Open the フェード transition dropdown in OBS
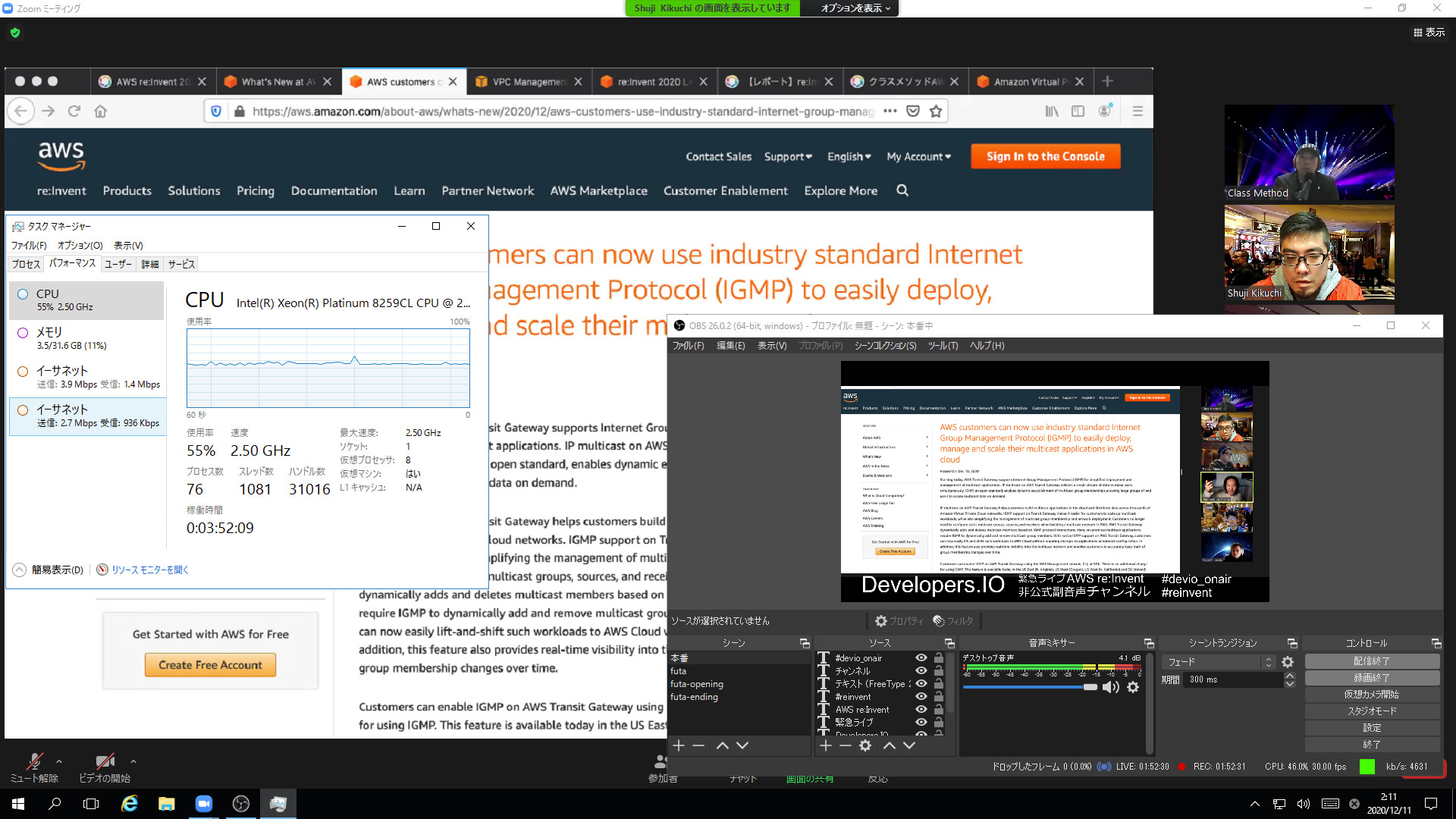Screen dimensions: 1456x819 click(x=1219, y=662)
